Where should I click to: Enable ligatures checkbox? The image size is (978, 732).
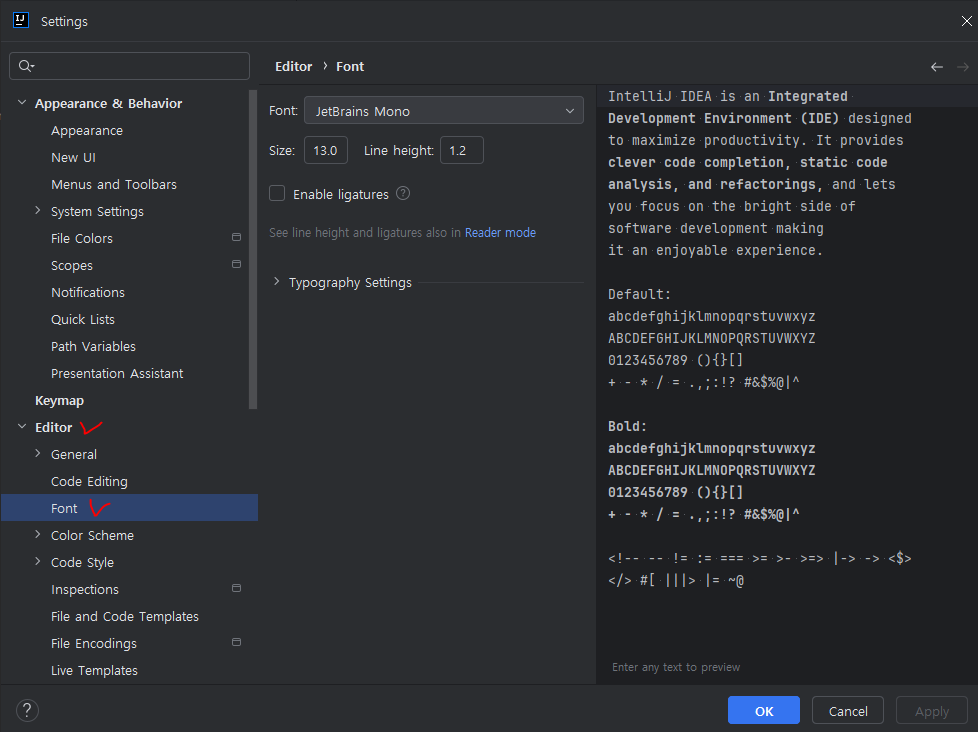[277, 193]
